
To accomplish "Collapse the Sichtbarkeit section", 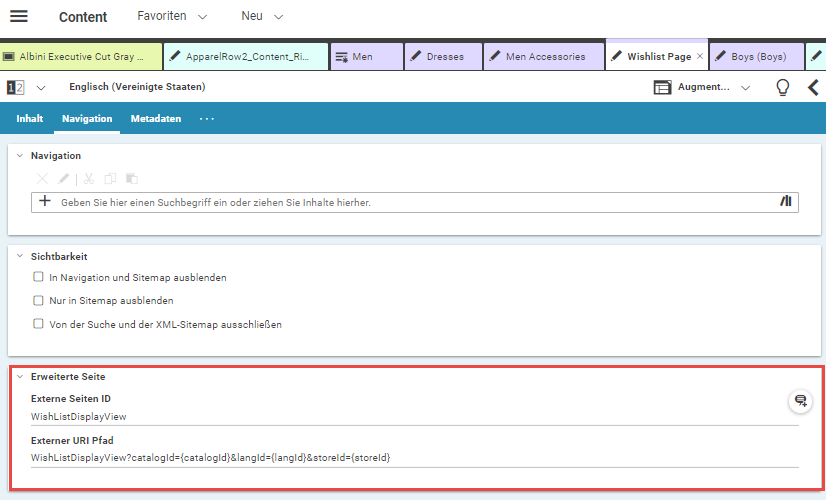I will click(19, 257).
